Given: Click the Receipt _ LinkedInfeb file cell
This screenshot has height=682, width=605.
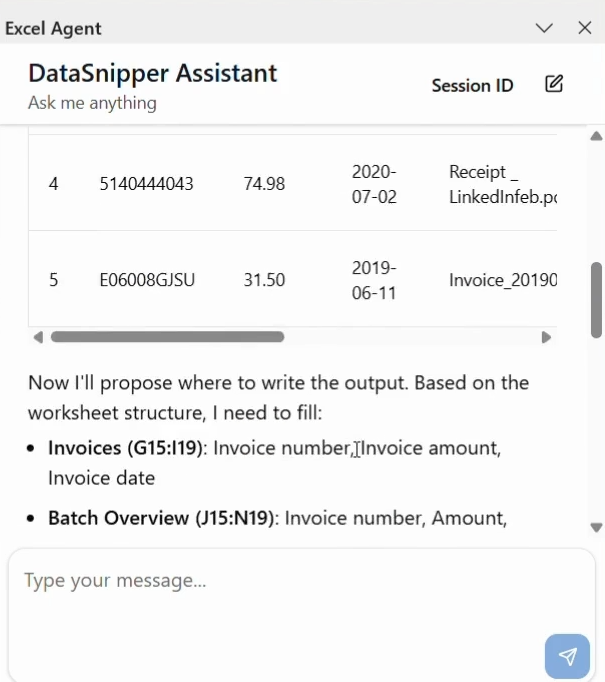Looking at the screenshot, I should (501, 184).
